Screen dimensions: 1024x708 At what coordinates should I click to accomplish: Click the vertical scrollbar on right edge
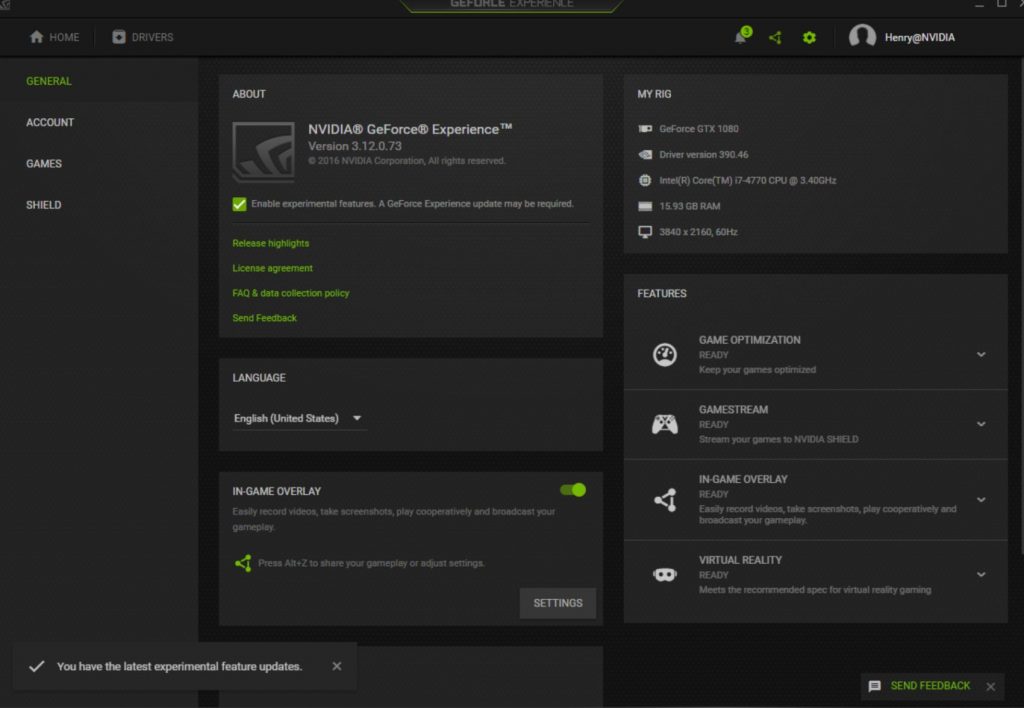[1021, 307]
